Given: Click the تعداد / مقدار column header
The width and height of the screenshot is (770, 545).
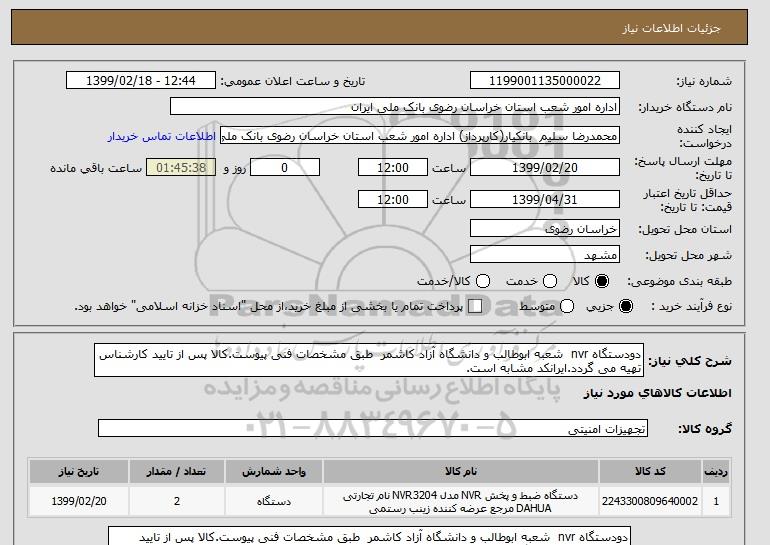Looking at the screenshot, I should tap(177, 471).
